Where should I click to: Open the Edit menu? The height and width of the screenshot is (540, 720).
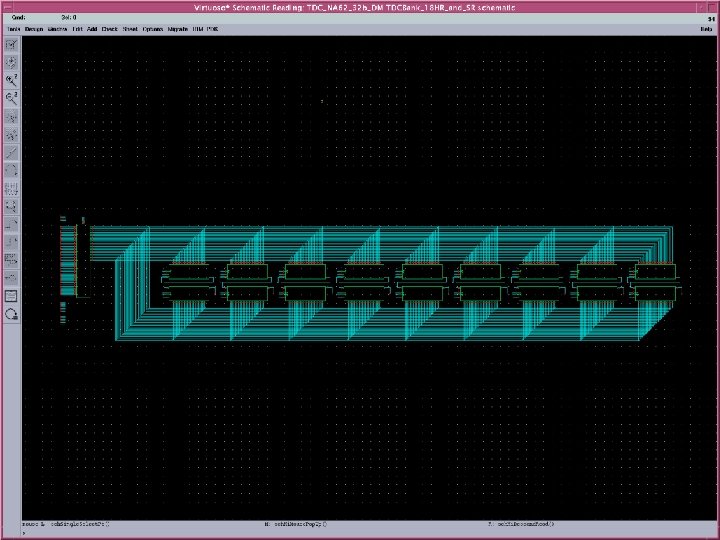pos(78,29)
